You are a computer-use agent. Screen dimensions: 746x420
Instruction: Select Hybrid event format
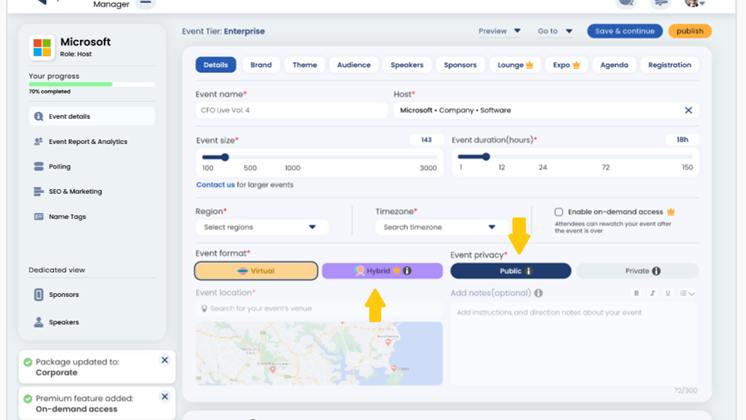pyautogui.click(x=382, y=271)
